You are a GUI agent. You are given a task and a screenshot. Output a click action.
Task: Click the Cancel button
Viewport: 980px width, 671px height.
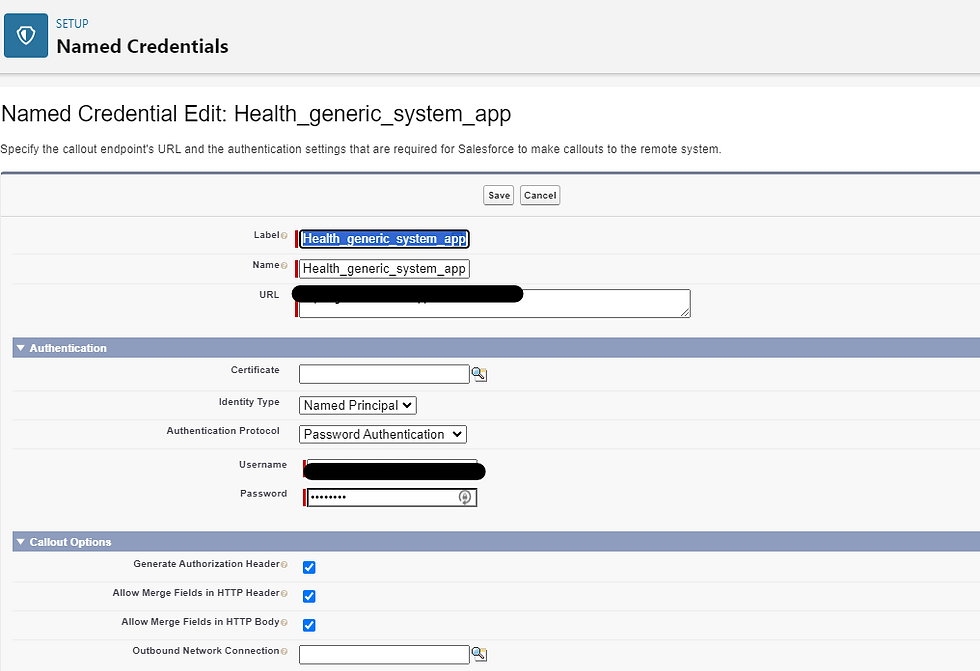click(x=540, y=195)
